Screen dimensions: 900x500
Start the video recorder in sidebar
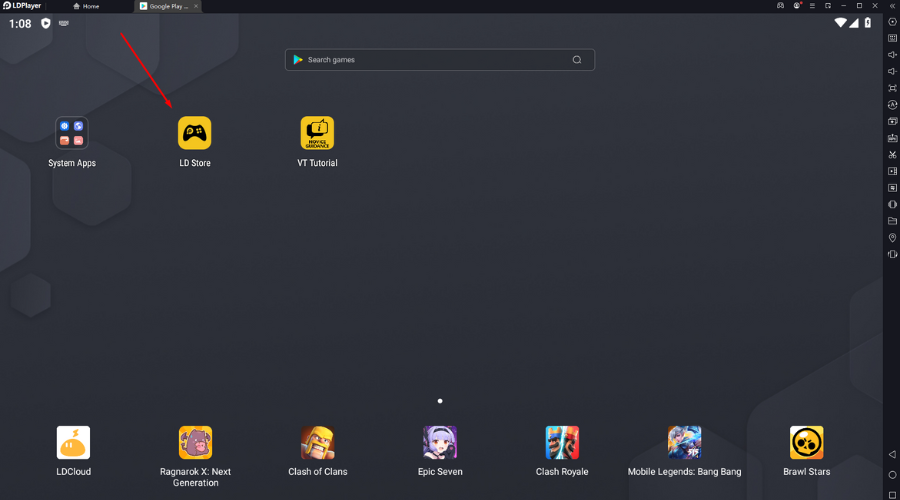(x=893, y=171)
